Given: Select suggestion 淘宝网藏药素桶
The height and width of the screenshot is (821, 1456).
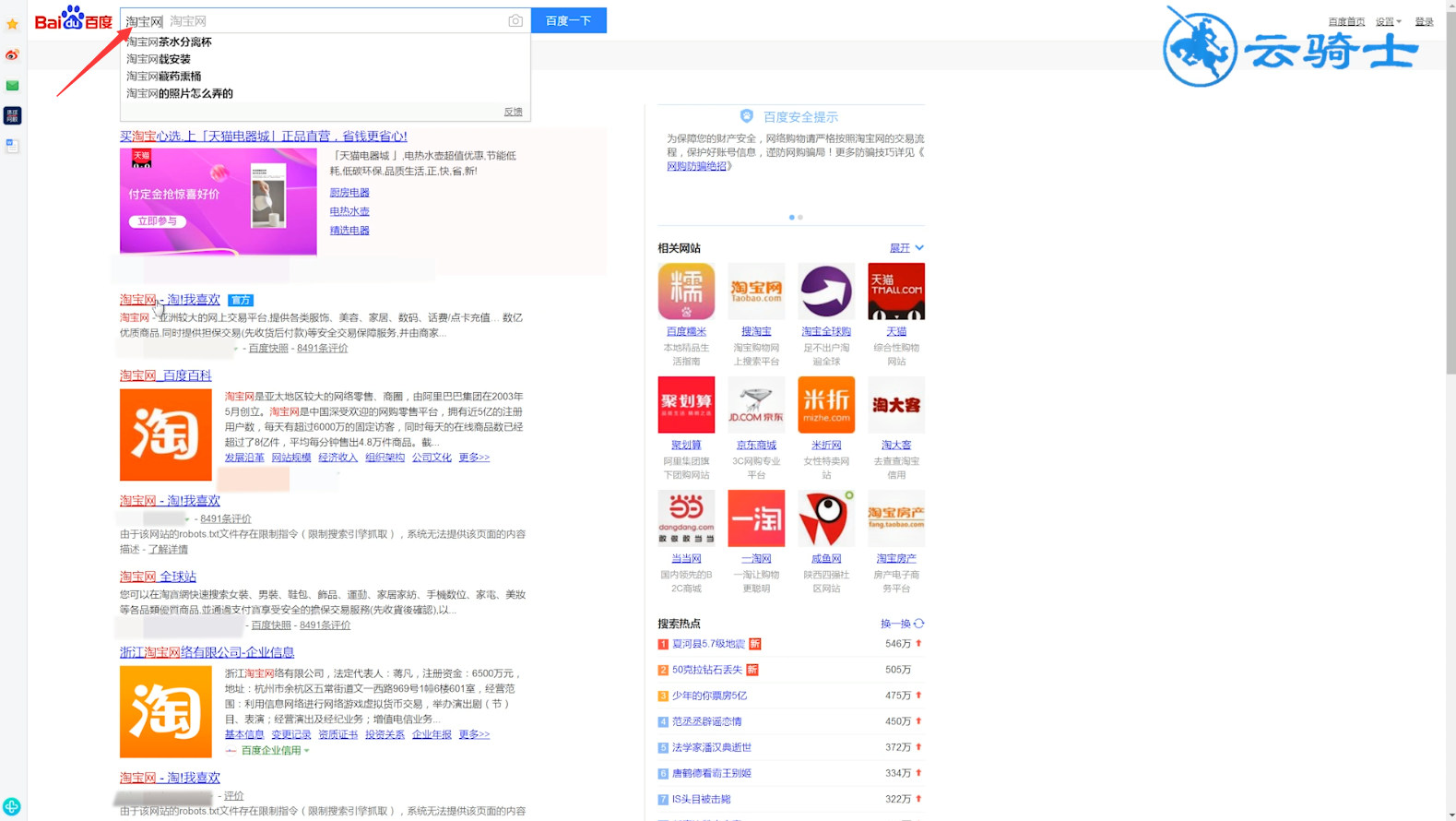Looking at the screenshot, I should [163, 77].
